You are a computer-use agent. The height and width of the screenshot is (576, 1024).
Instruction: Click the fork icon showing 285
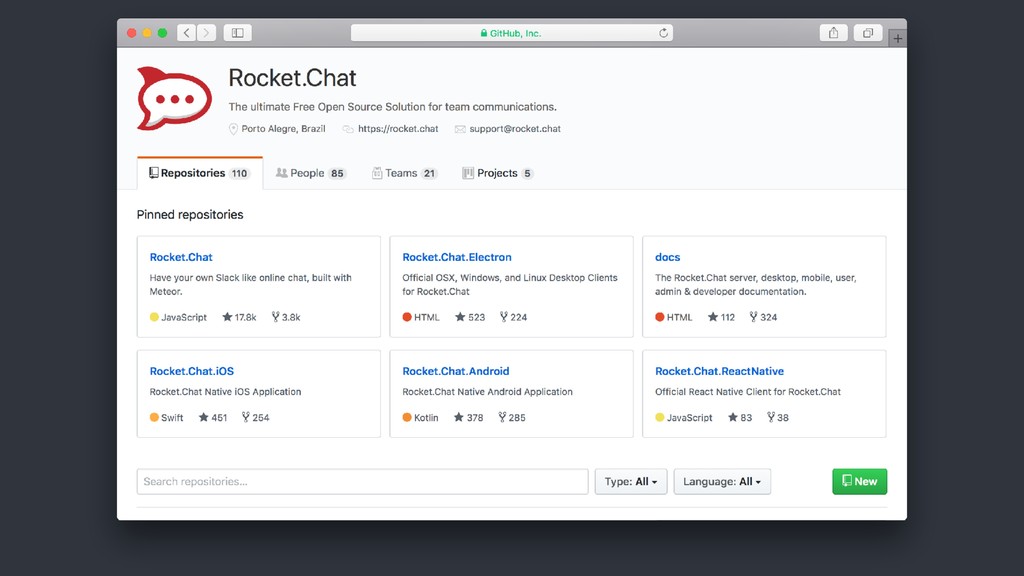502,417
